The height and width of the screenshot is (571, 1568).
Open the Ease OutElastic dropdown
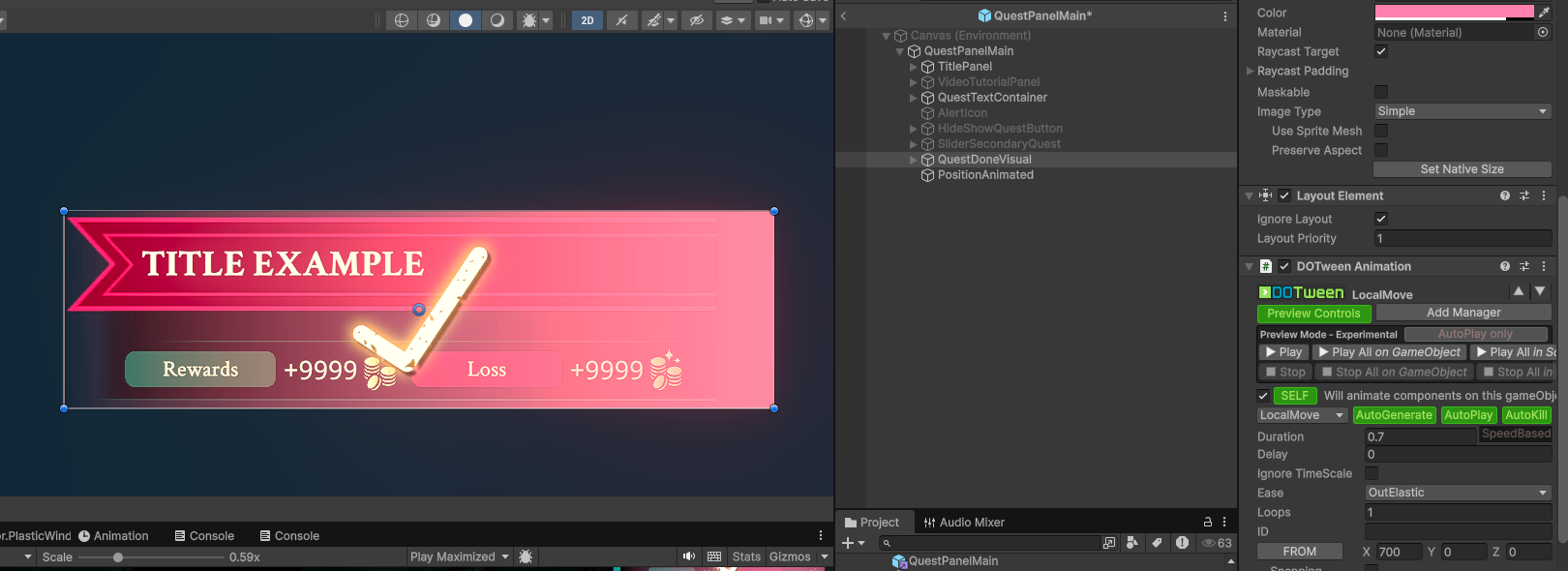(x=1458, y=493)
